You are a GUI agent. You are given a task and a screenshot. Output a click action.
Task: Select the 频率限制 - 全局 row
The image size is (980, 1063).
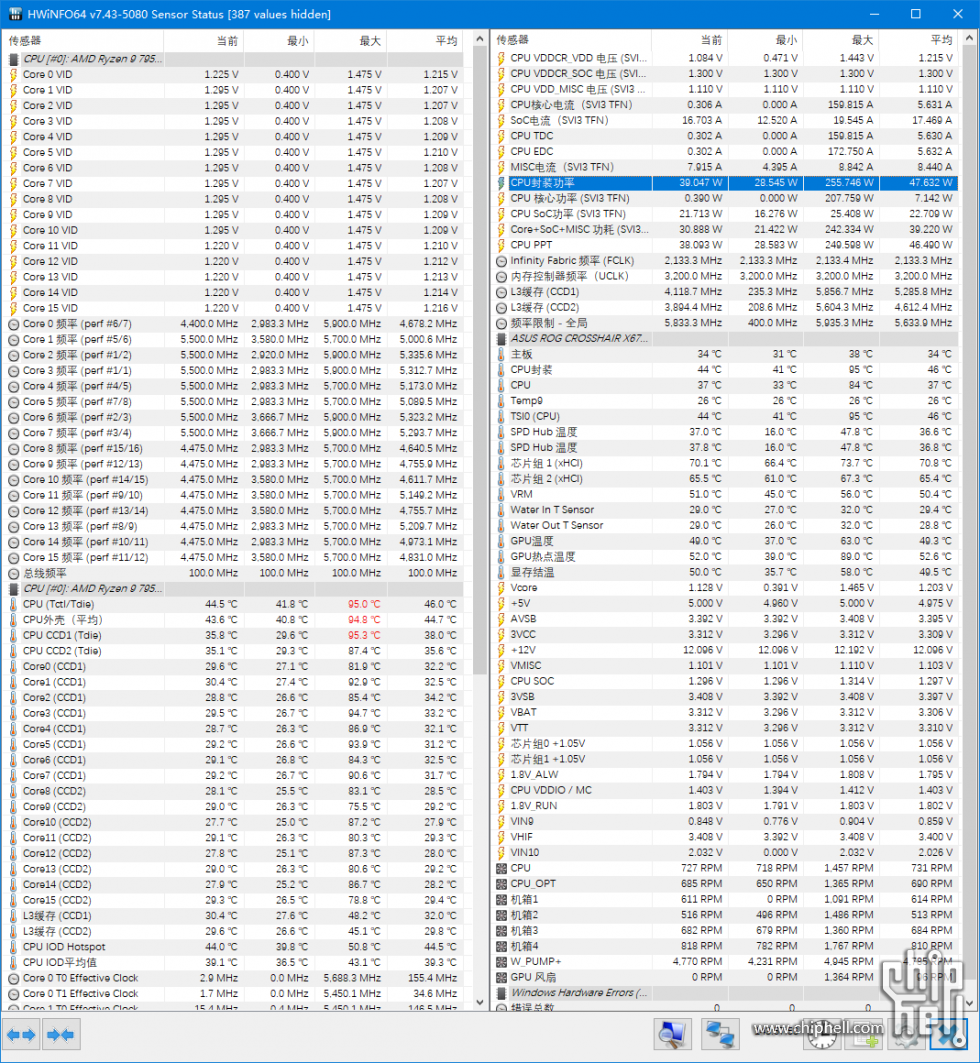point(725,323)
